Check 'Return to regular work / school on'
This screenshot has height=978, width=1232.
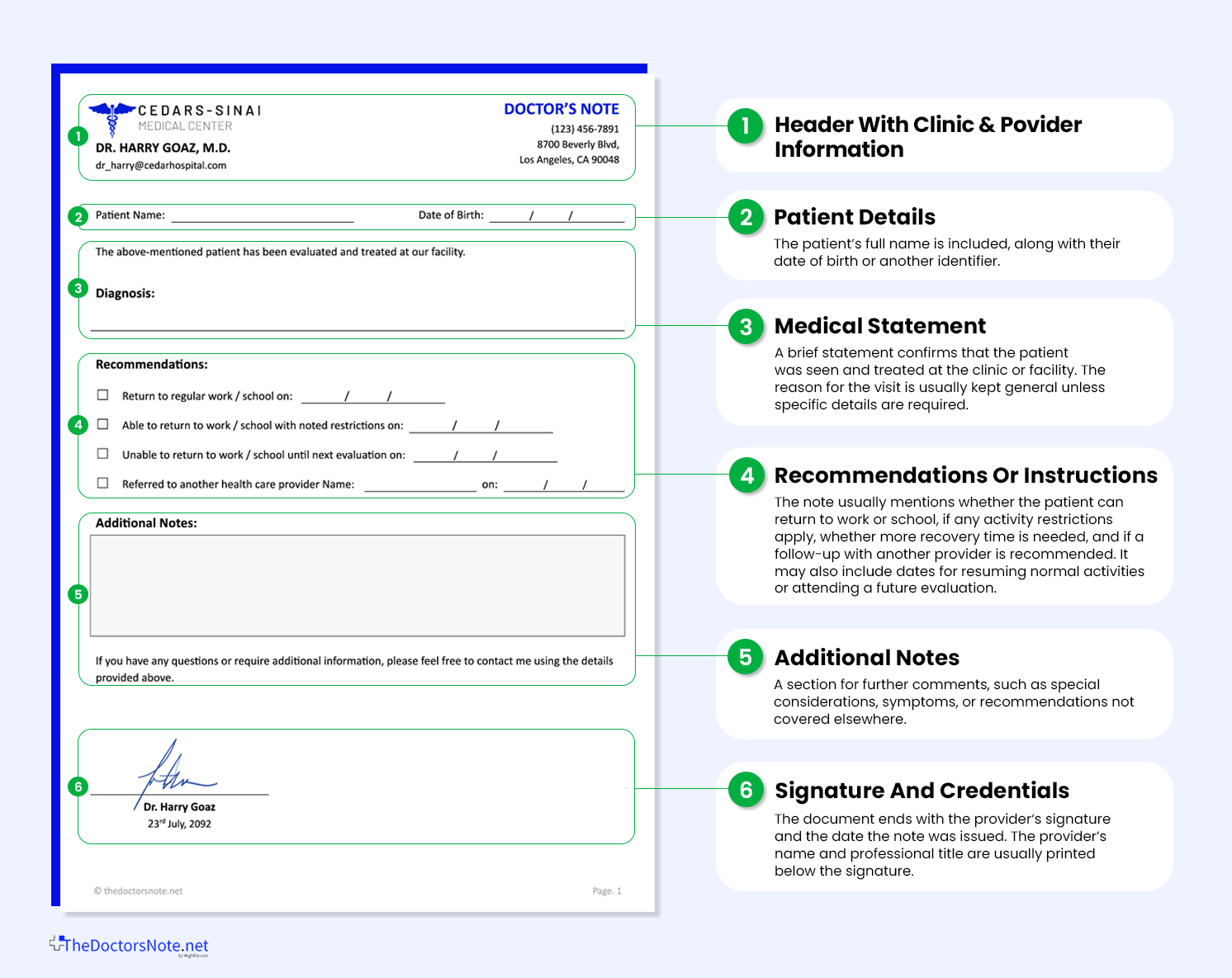tap(103, 395)
